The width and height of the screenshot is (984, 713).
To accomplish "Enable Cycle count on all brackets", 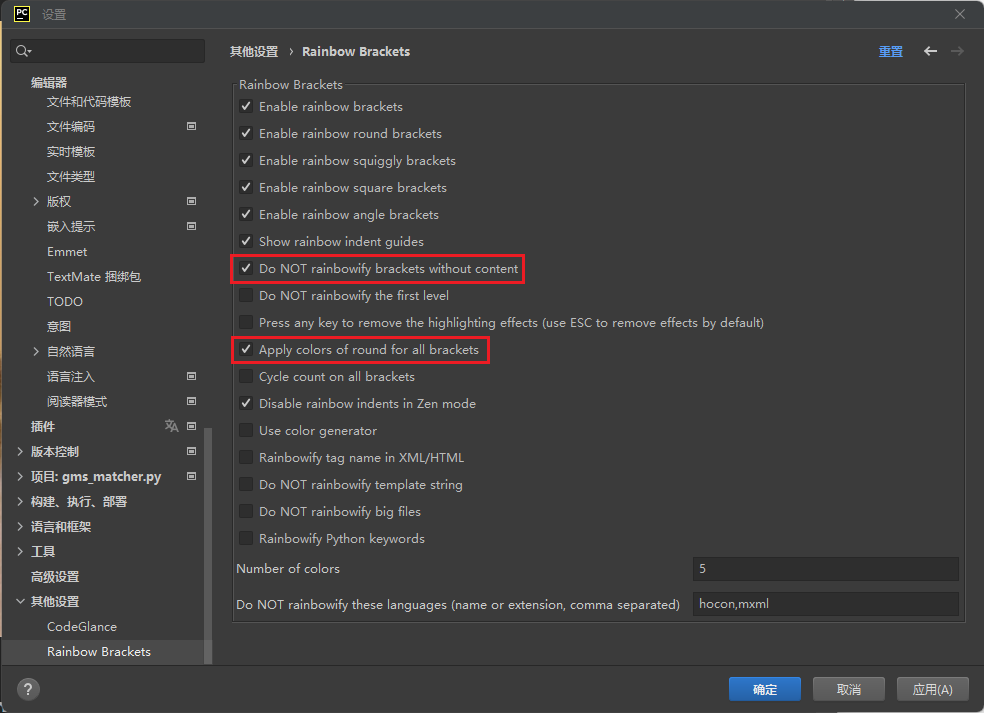I will (246, 376).
